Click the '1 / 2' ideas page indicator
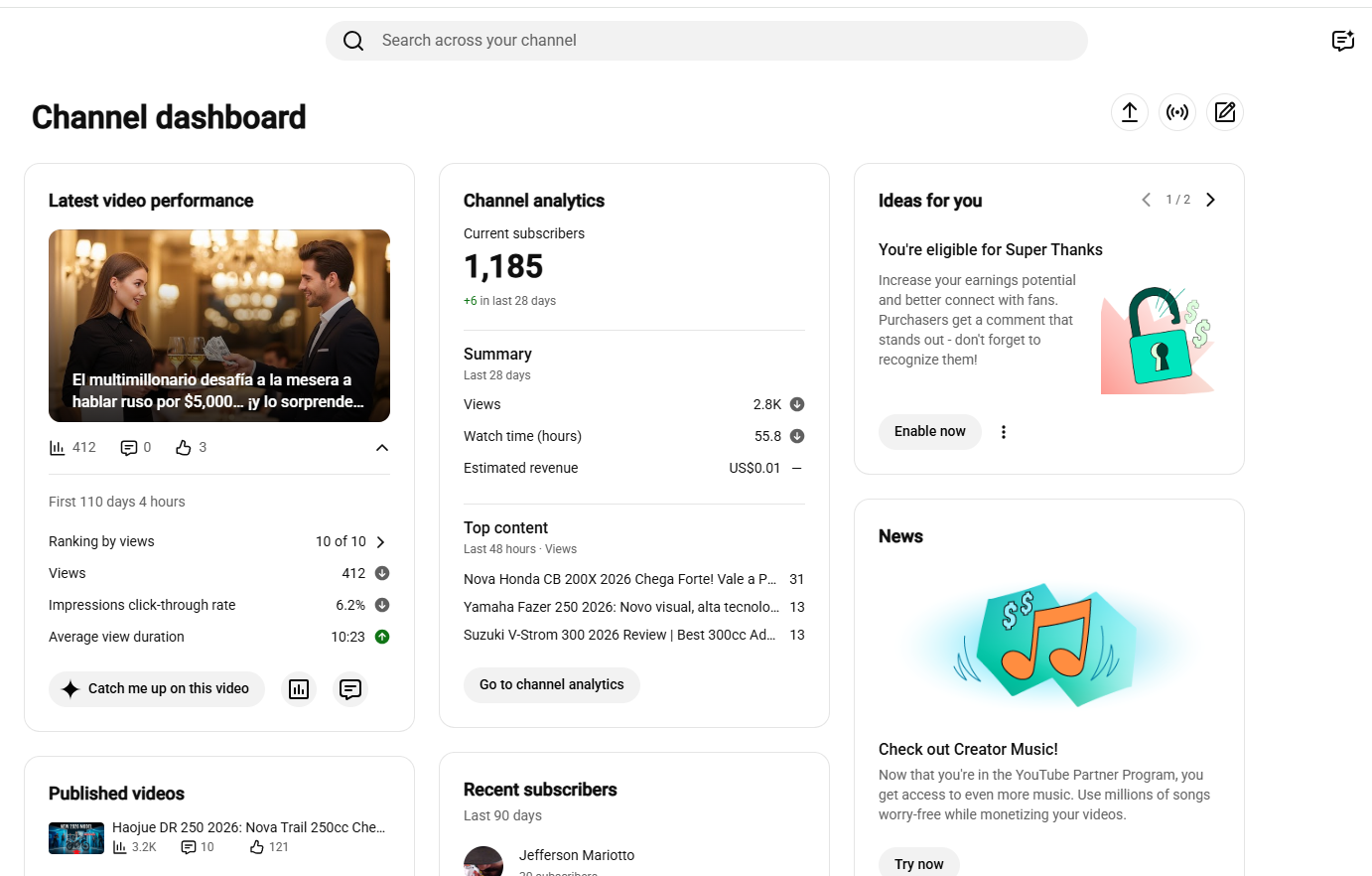 [x=1178, y=200]
